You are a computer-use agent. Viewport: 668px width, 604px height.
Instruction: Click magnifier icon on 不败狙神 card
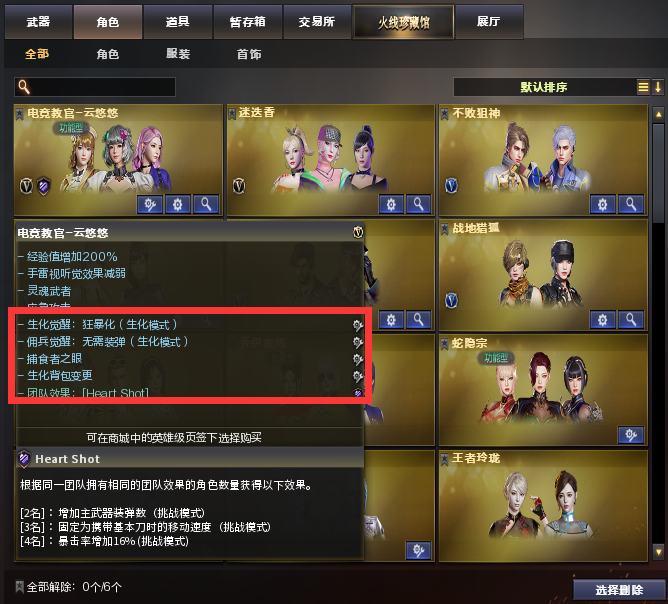[631, 204]
